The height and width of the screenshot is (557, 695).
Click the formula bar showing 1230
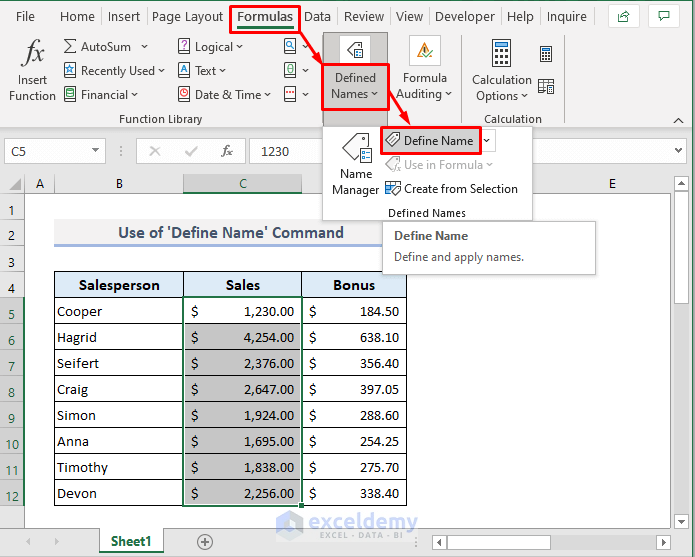tap(286, 152)
